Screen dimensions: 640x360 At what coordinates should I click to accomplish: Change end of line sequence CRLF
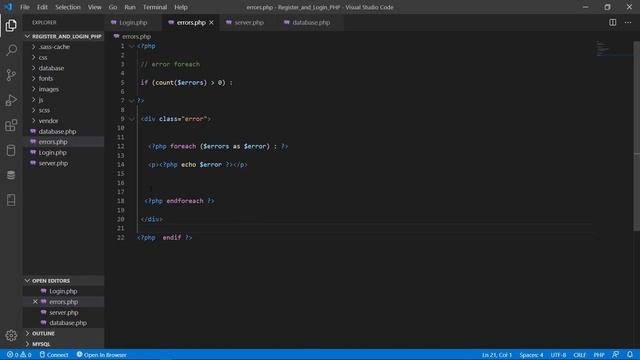point(580,355)
